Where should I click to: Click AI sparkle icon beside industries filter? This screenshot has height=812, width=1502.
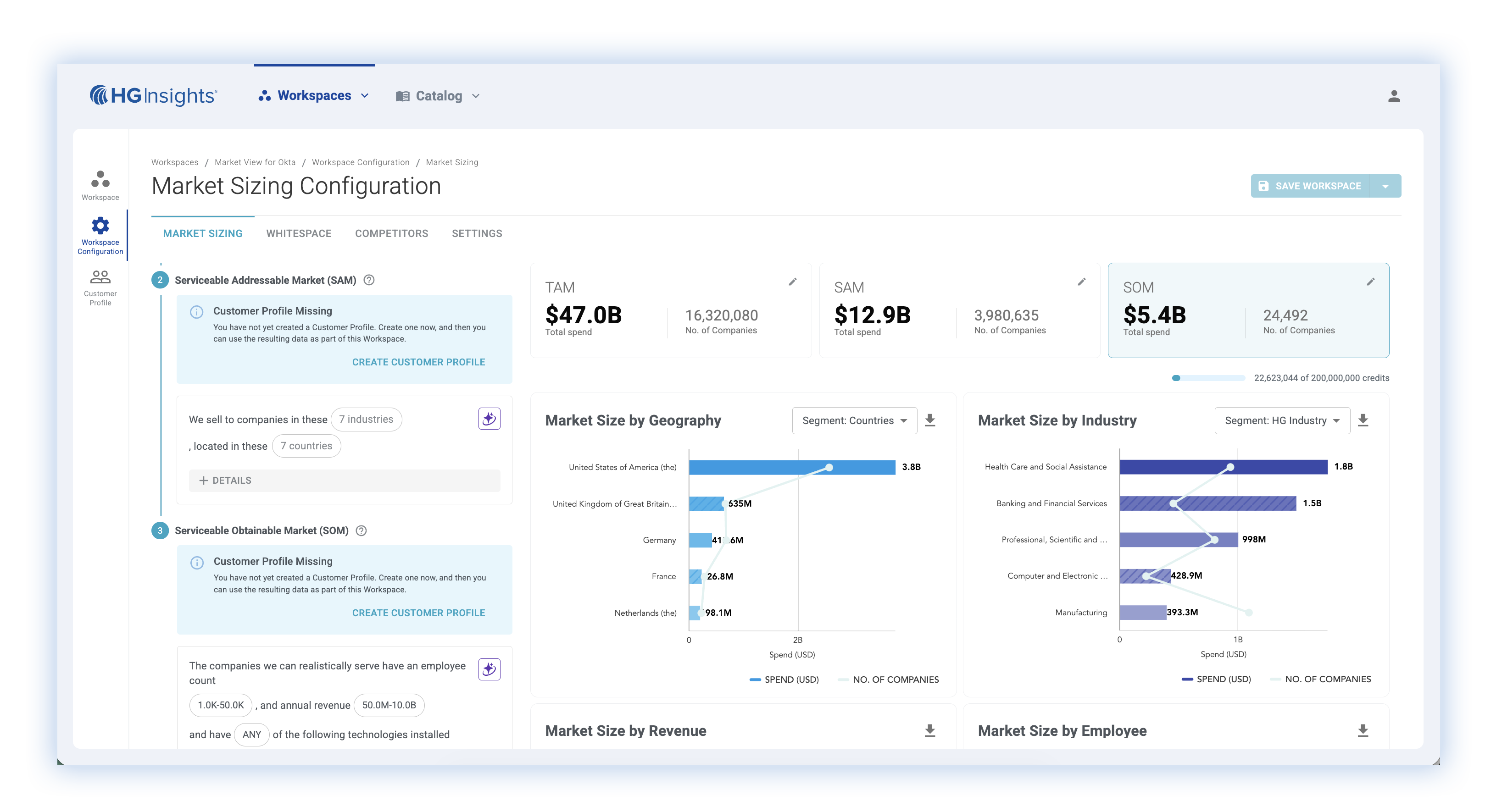[489, 419]
